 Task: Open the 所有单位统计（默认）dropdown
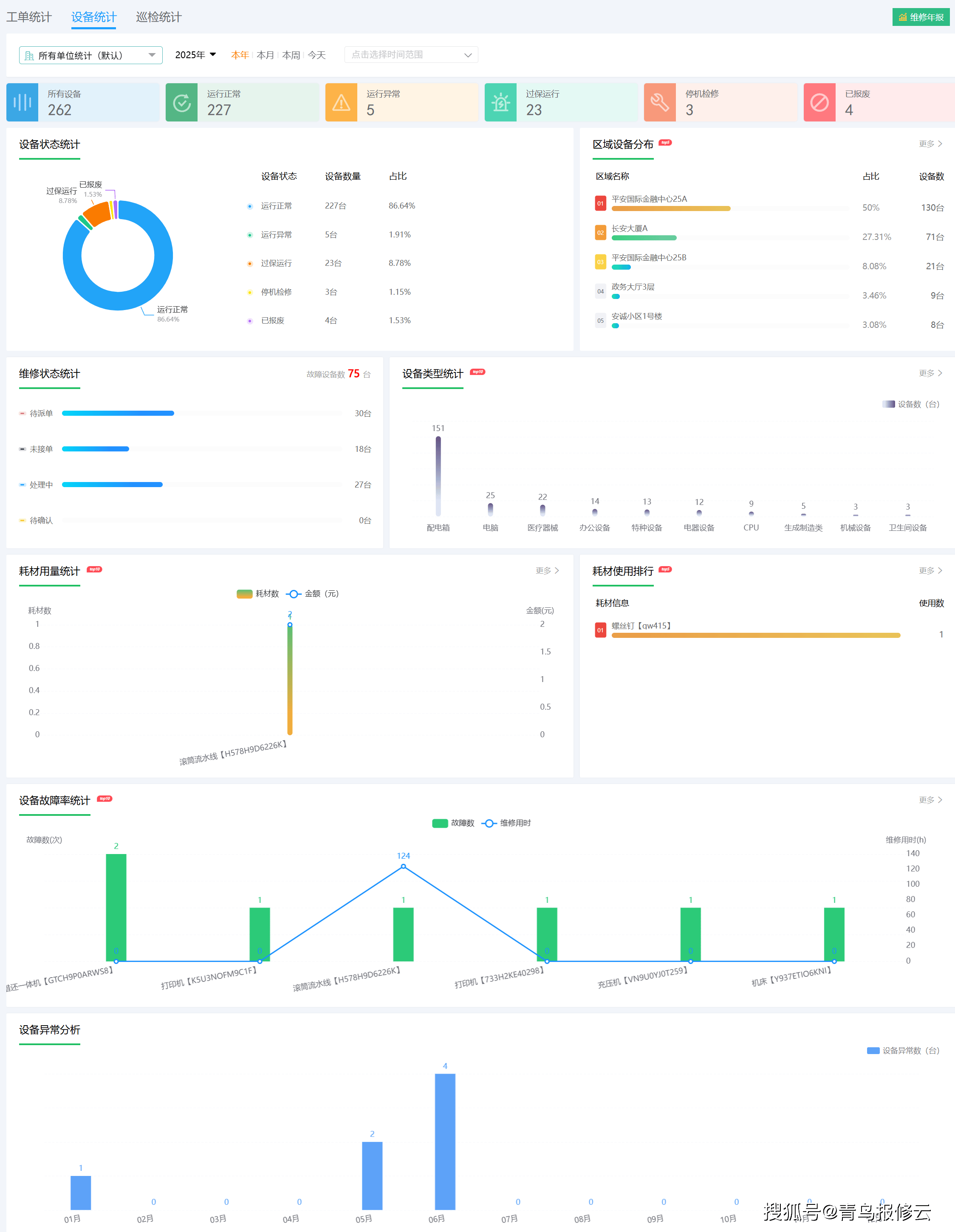point(90,55)
